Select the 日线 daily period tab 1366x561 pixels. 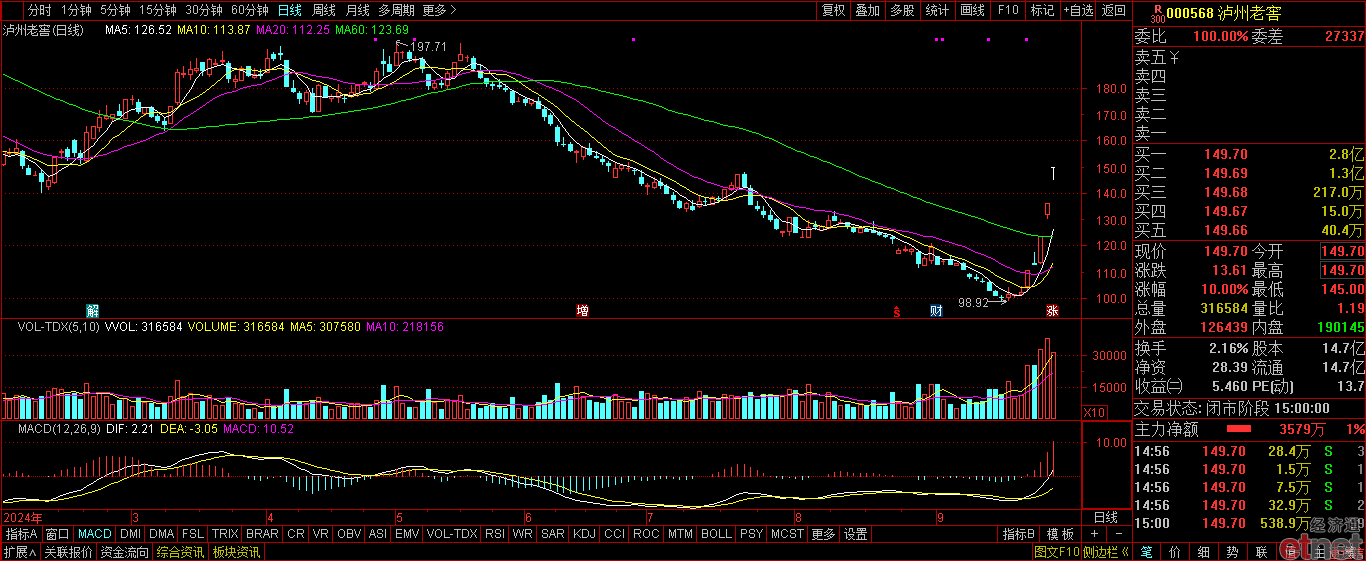point(289,10)
